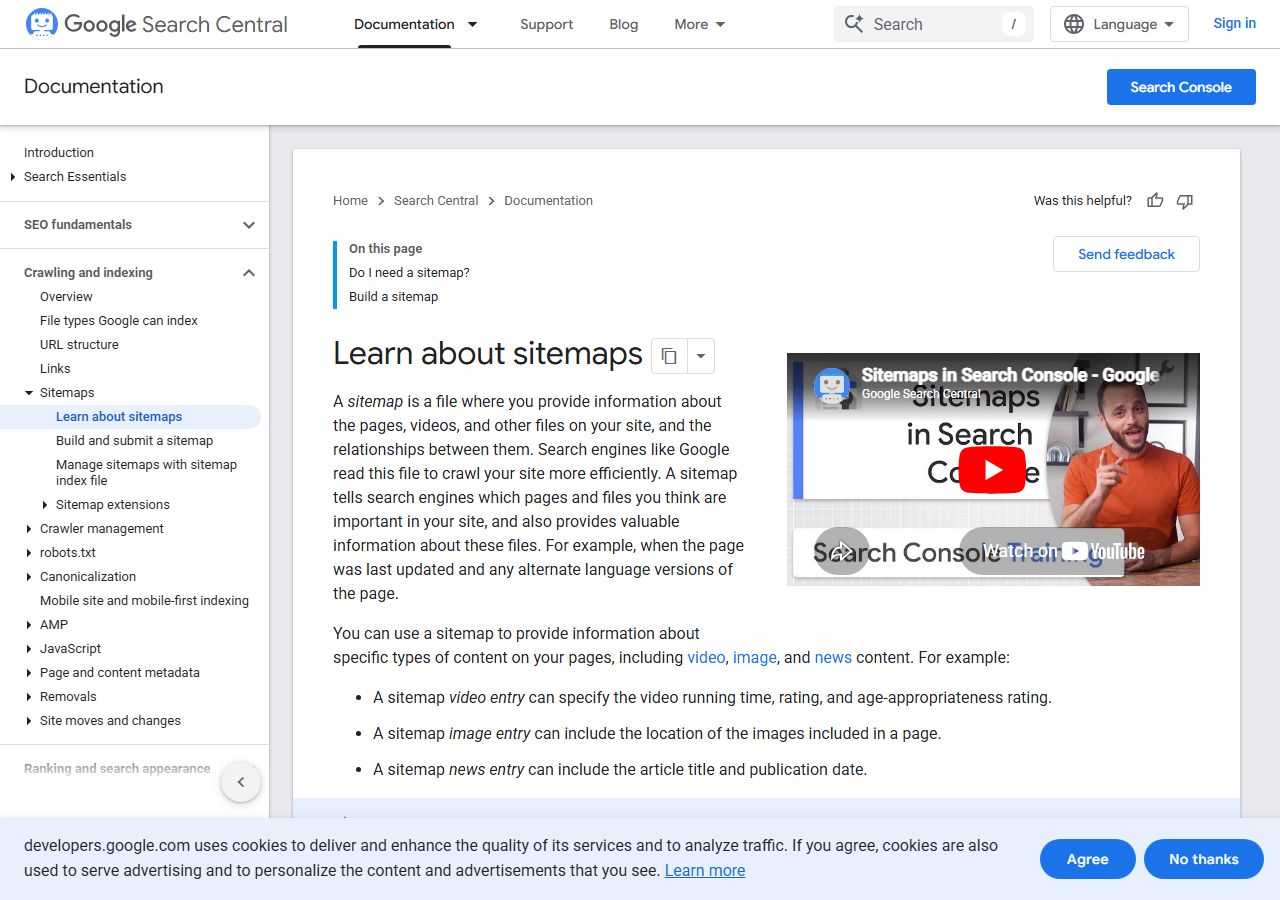Expand Canonicalization in the sidebar
The width and height of the screenshot is (1280, 900).
click(29, 577)
